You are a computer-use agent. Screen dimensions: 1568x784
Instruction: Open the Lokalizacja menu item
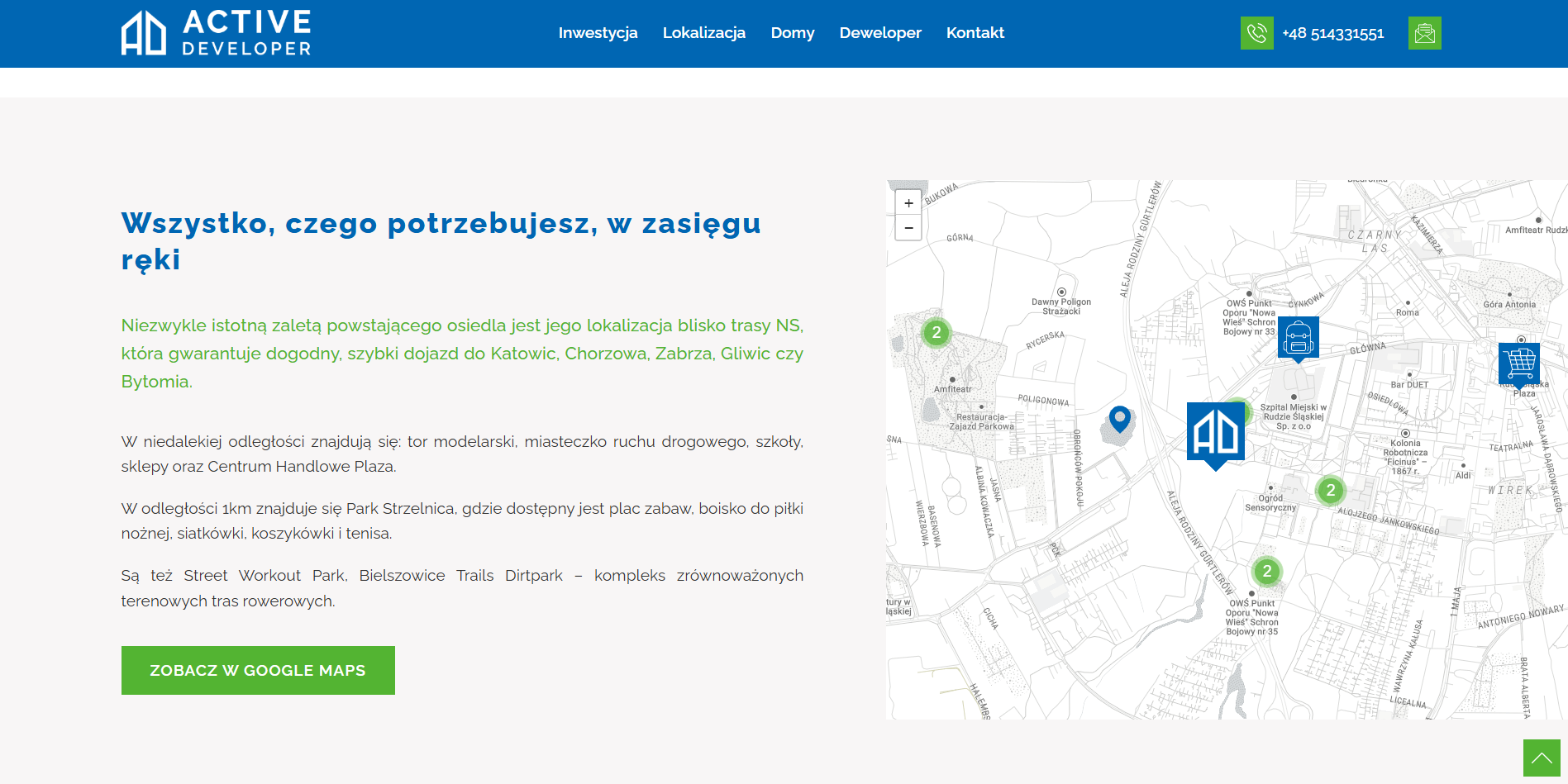[x=704, y=33]
